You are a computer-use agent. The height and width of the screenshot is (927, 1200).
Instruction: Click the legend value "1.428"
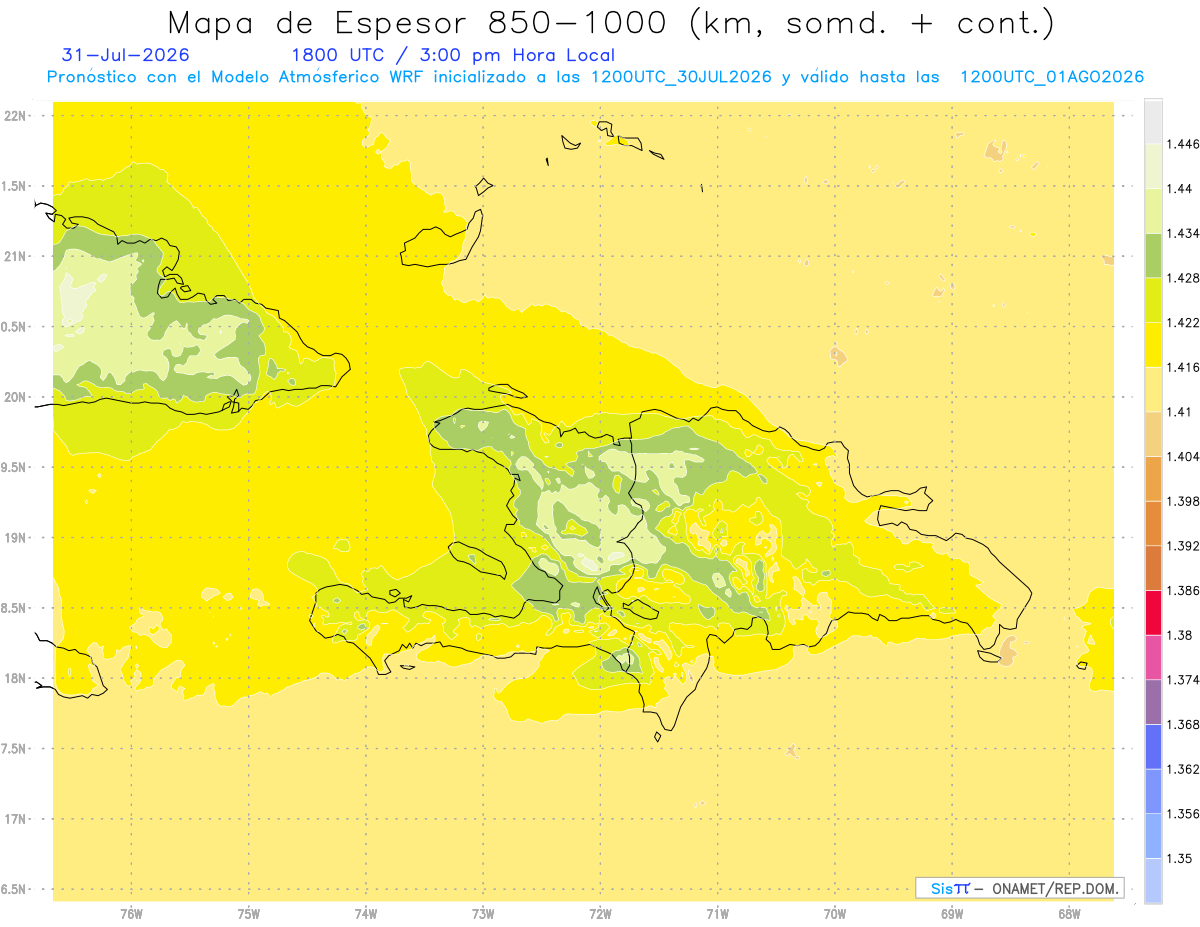pos(1184,278)
